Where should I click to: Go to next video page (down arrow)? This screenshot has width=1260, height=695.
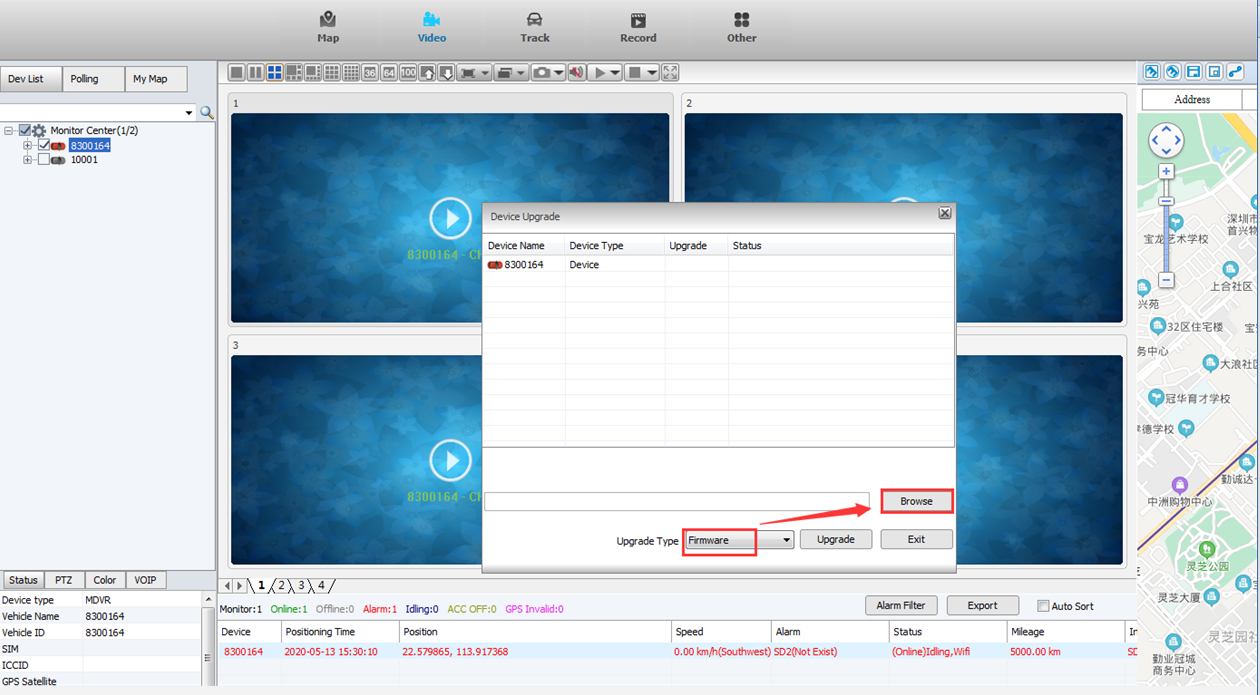click(x=446, y=73)
